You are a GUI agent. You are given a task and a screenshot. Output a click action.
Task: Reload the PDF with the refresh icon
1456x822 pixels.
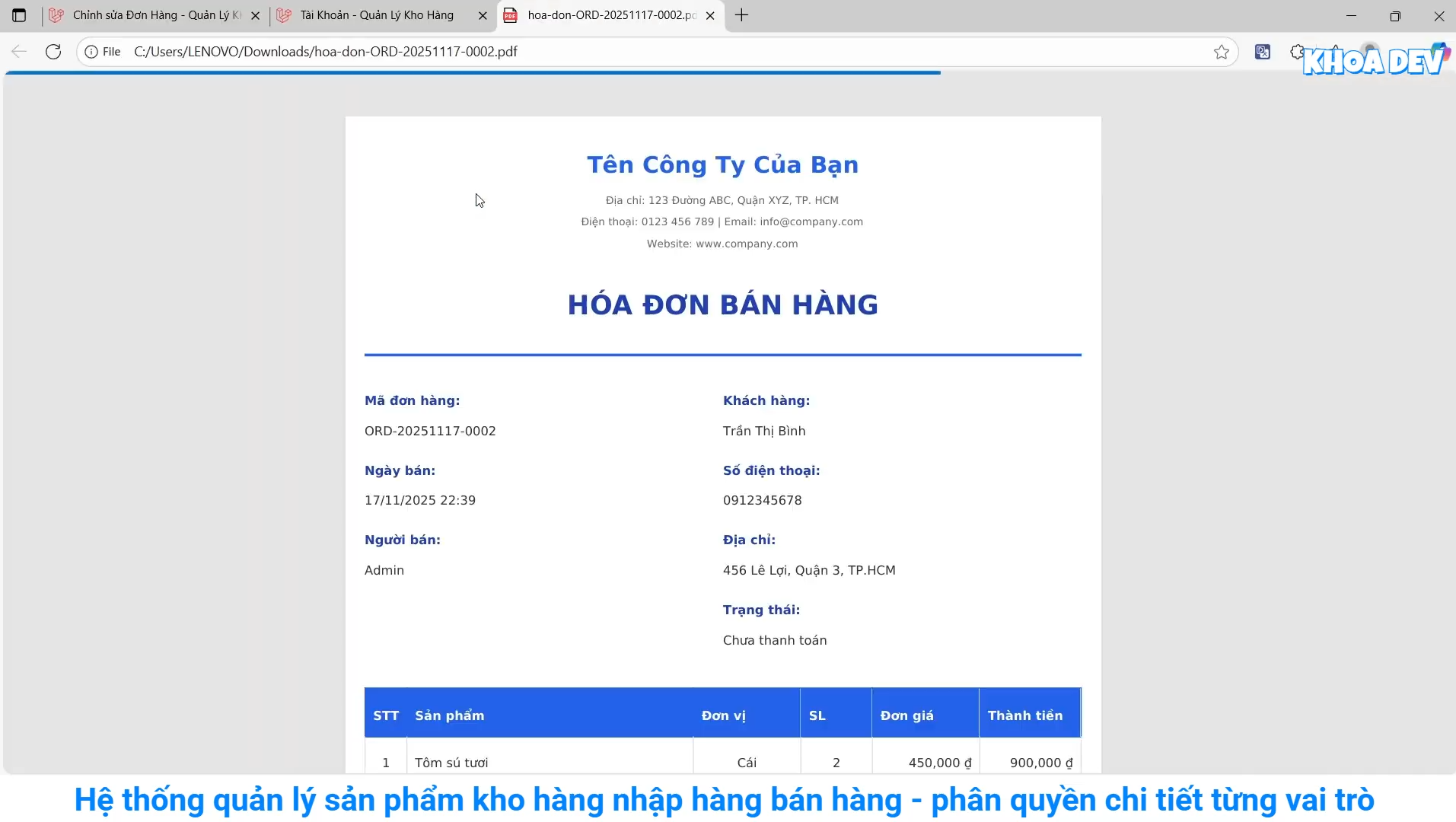(x=53, y=52)
